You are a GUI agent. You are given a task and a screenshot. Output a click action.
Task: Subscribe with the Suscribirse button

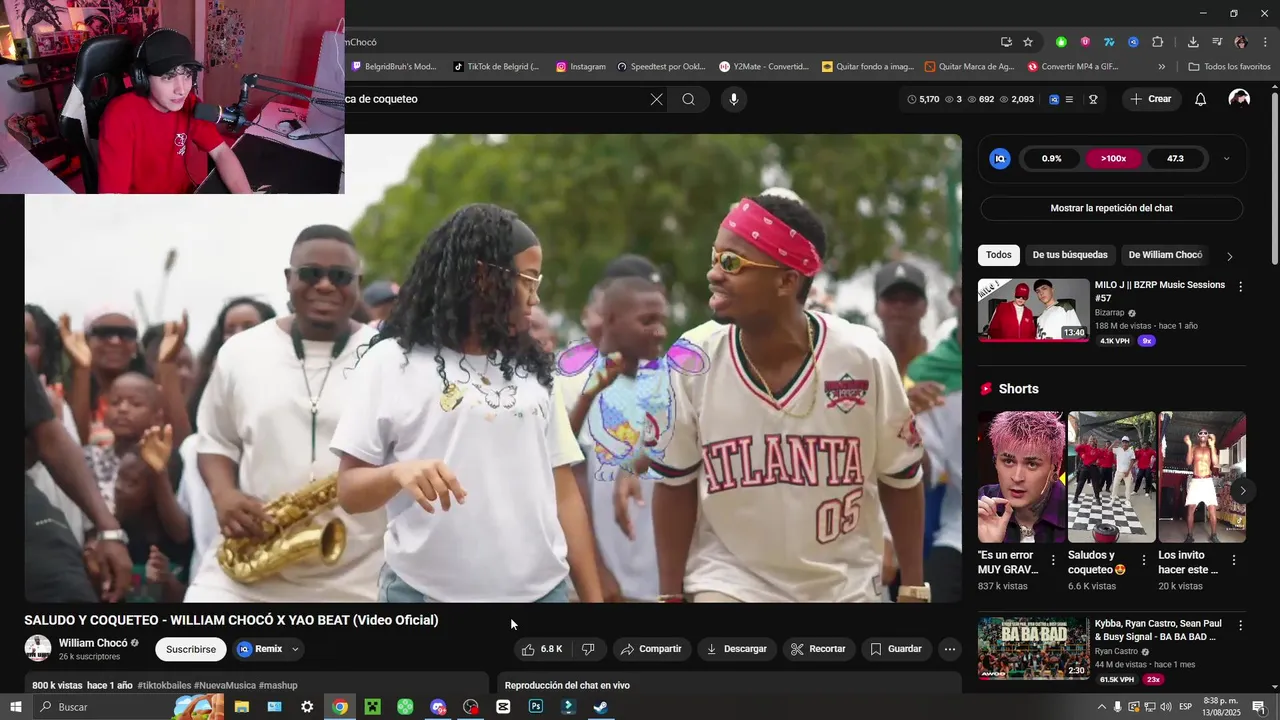tap(191, 649)
